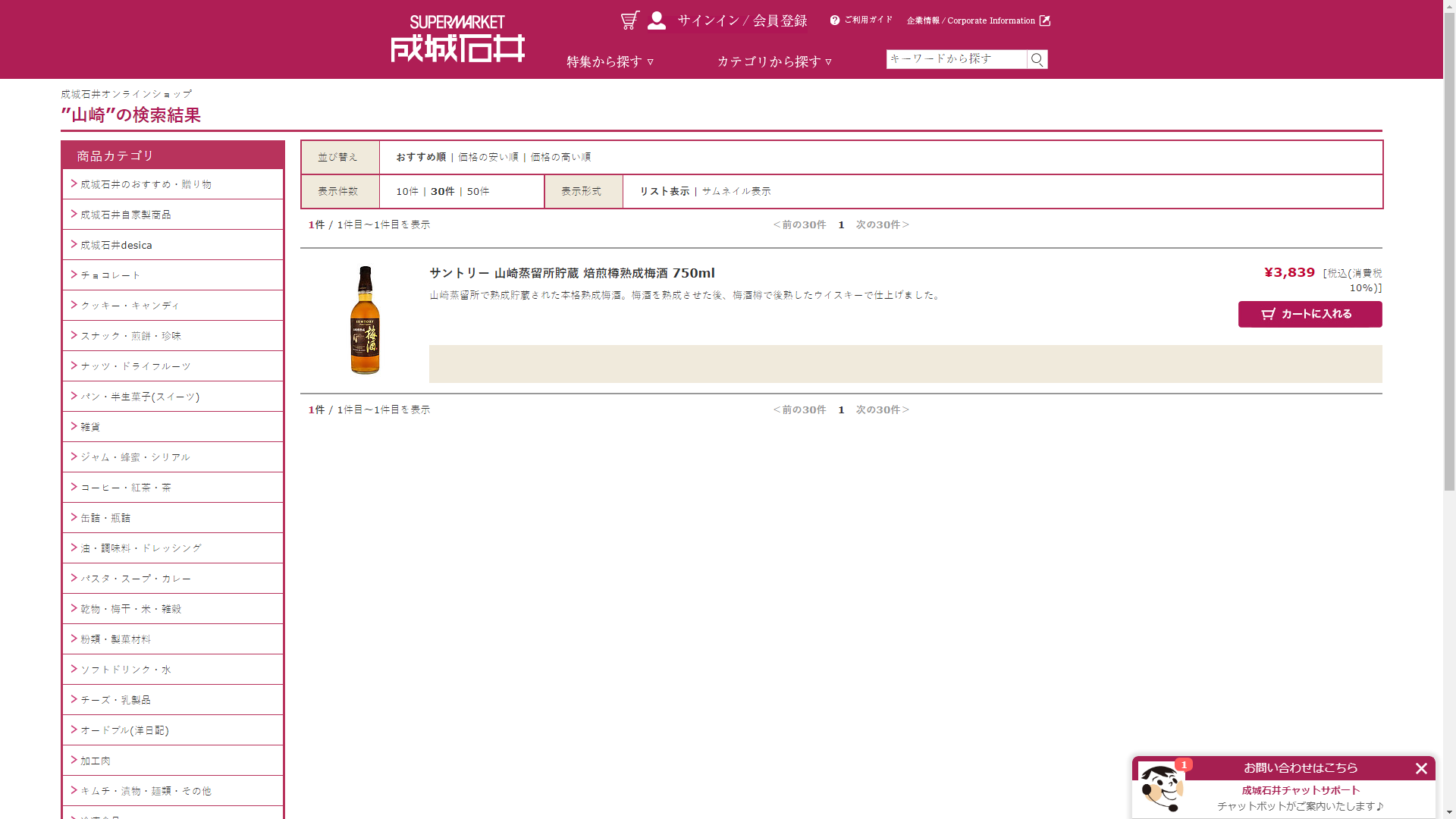Viewport: 1456px width, 819px height.
Task: Click the chatbot mascot avatar
Action: pos(1161,787)
